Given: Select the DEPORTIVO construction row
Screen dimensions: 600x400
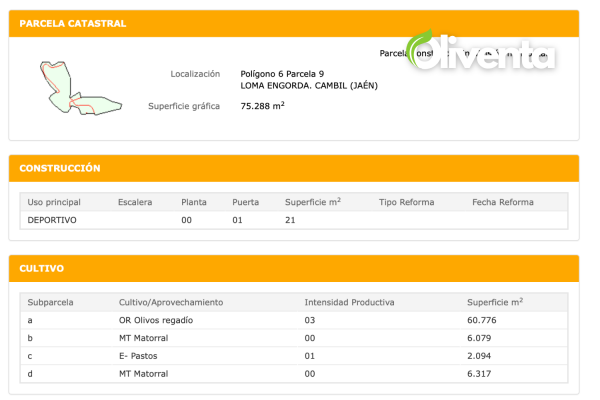Looking at the screenshot, I should pyautogui.click(x=294, y=220).
